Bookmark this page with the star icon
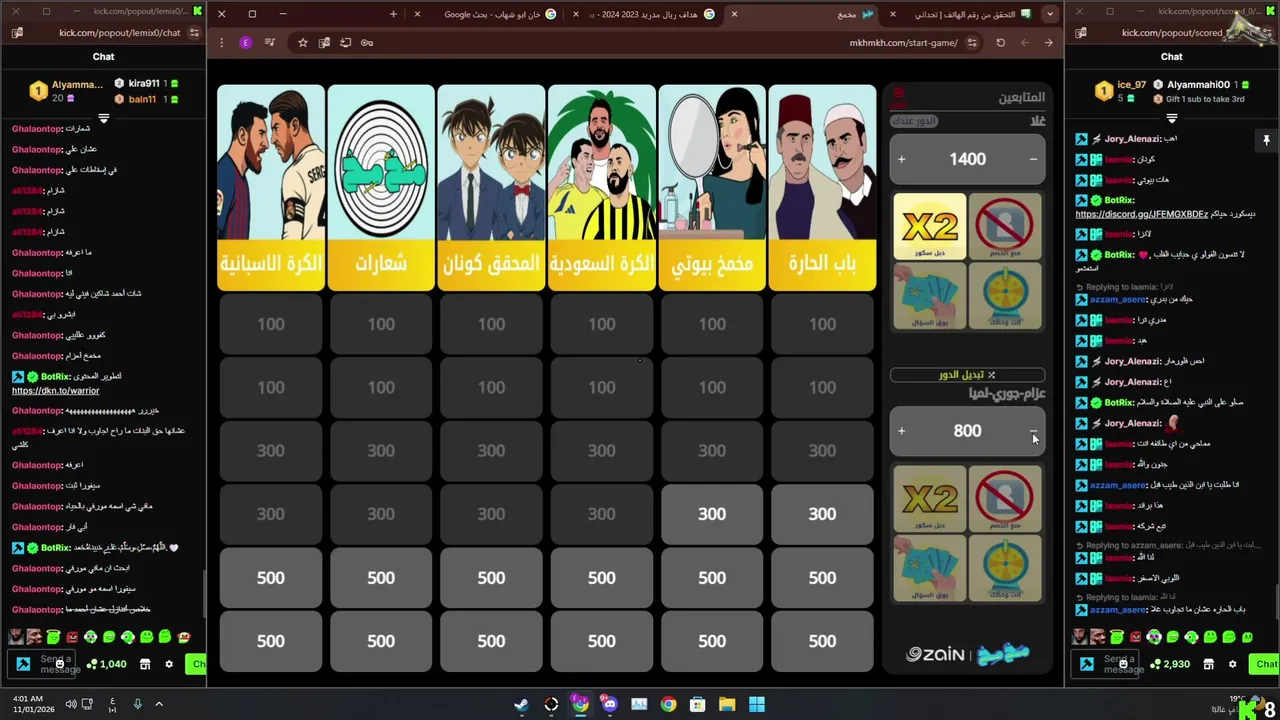Screen dimensions: 1280x720 point(302,43)
